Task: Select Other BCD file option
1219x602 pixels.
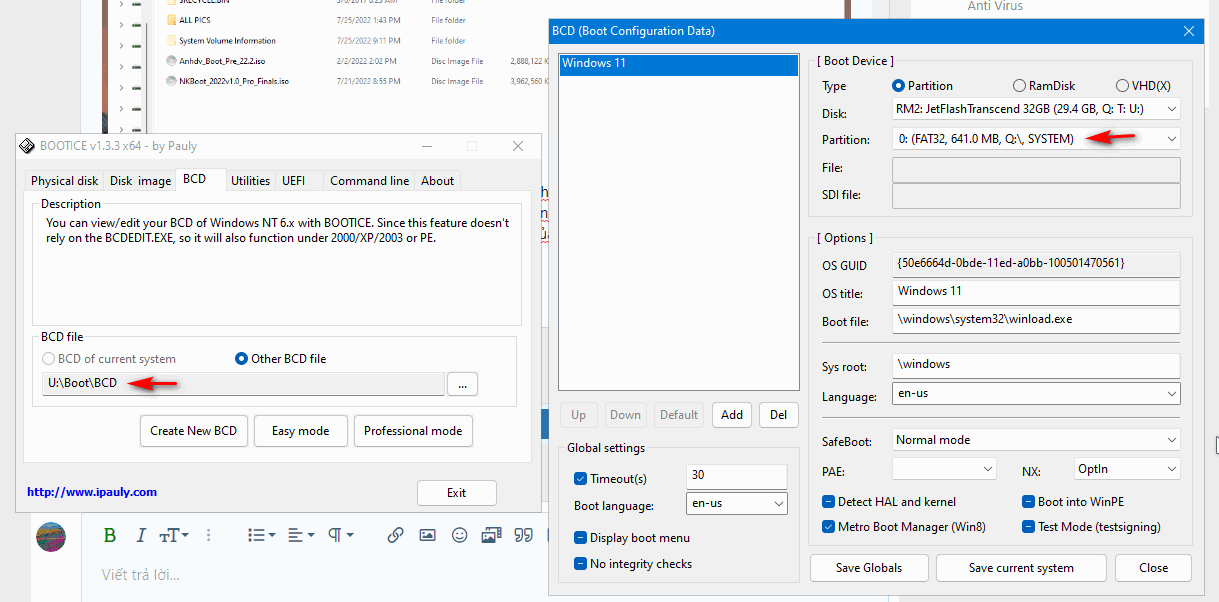Action: [241, 358]
